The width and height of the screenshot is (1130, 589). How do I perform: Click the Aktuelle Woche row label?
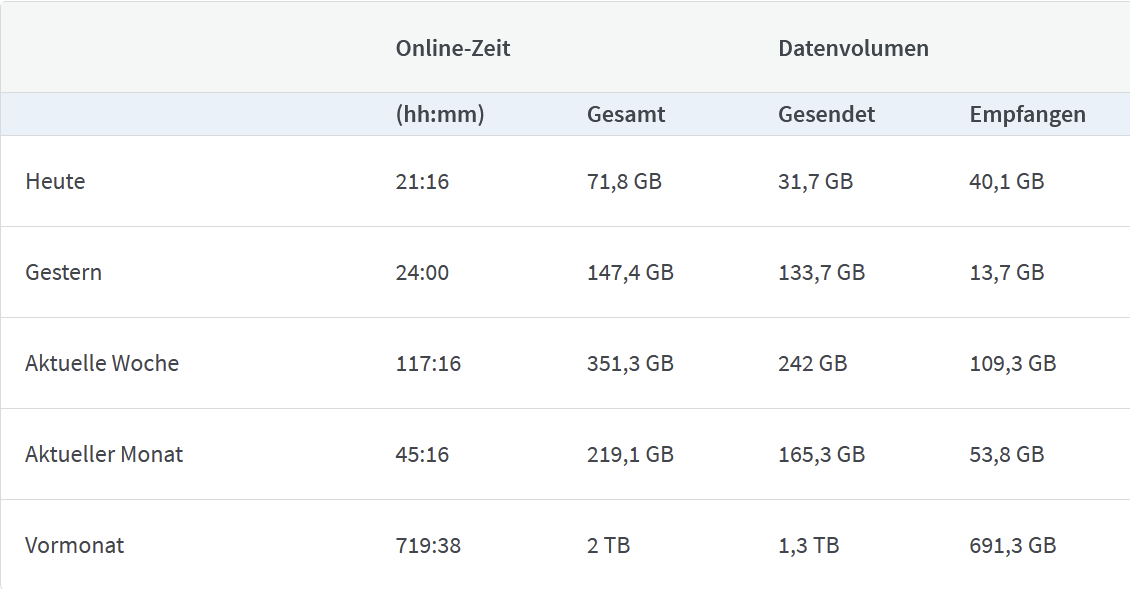[x=102, y=363]
